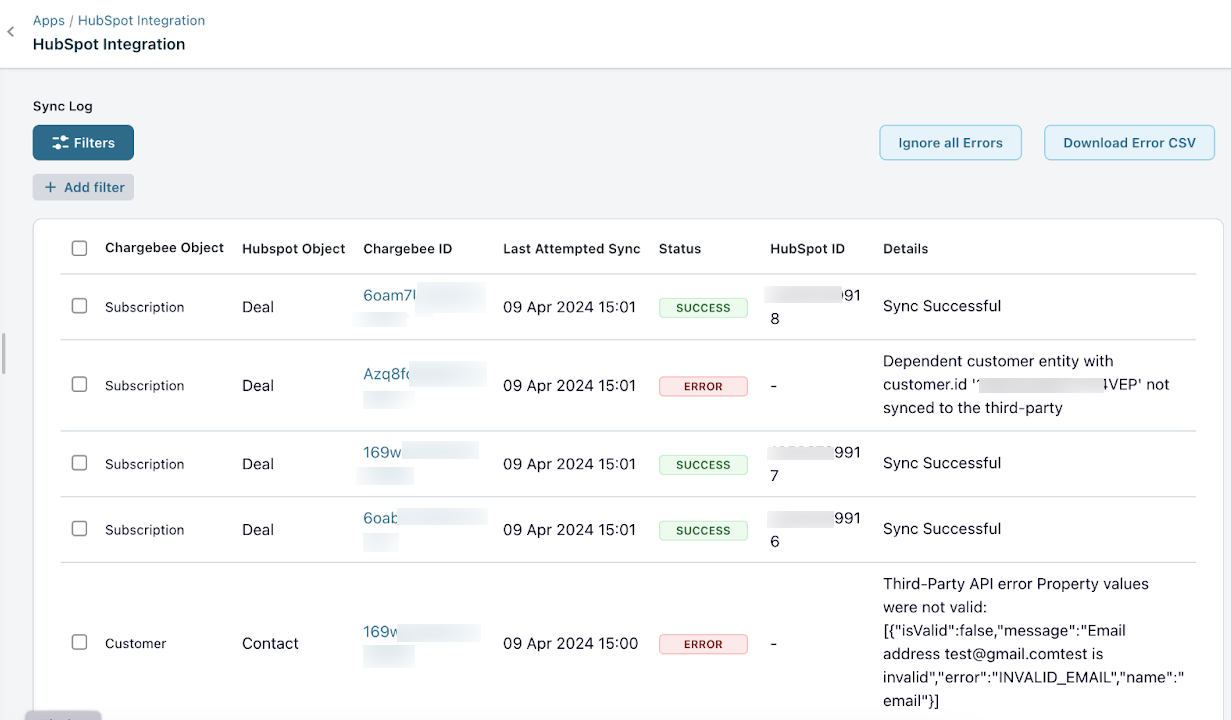Click ERROR status badge in Customer row
This screenshot has height=720, width=1231.
click(x=703, y=644)
